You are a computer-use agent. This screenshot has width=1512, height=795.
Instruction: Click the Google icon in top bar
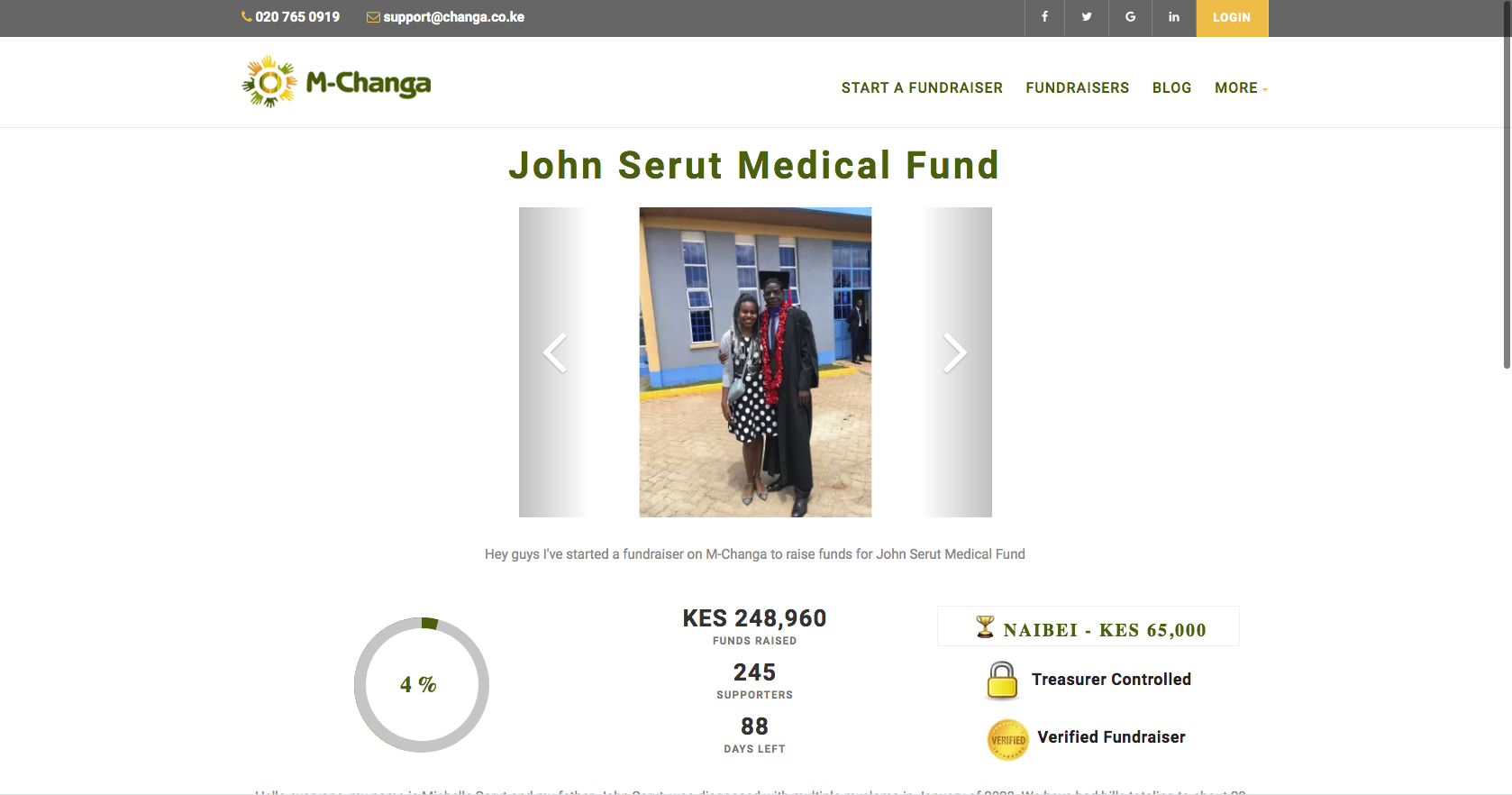1130,17
